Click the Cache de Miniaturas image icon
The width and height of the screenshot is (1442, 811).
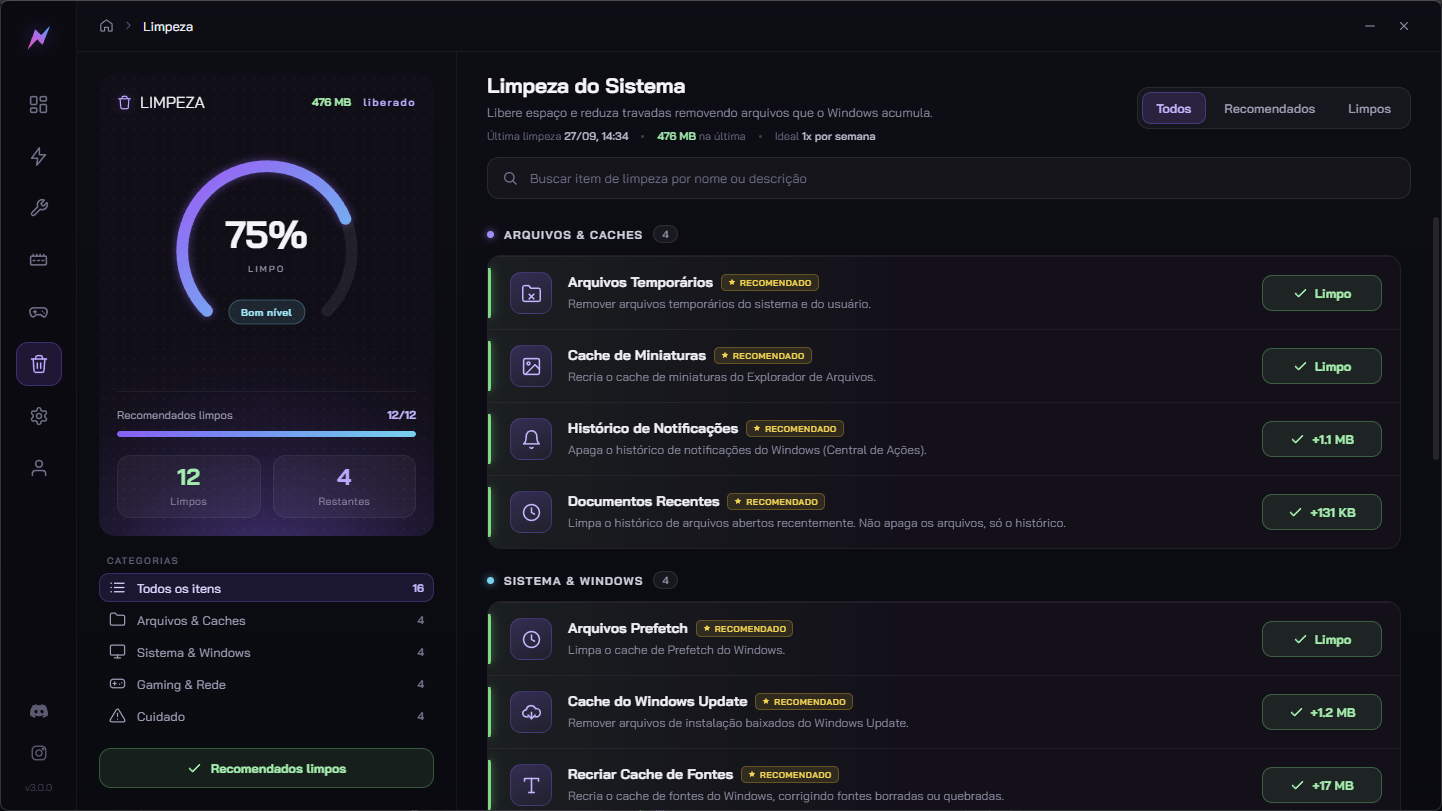click(531, 367)
